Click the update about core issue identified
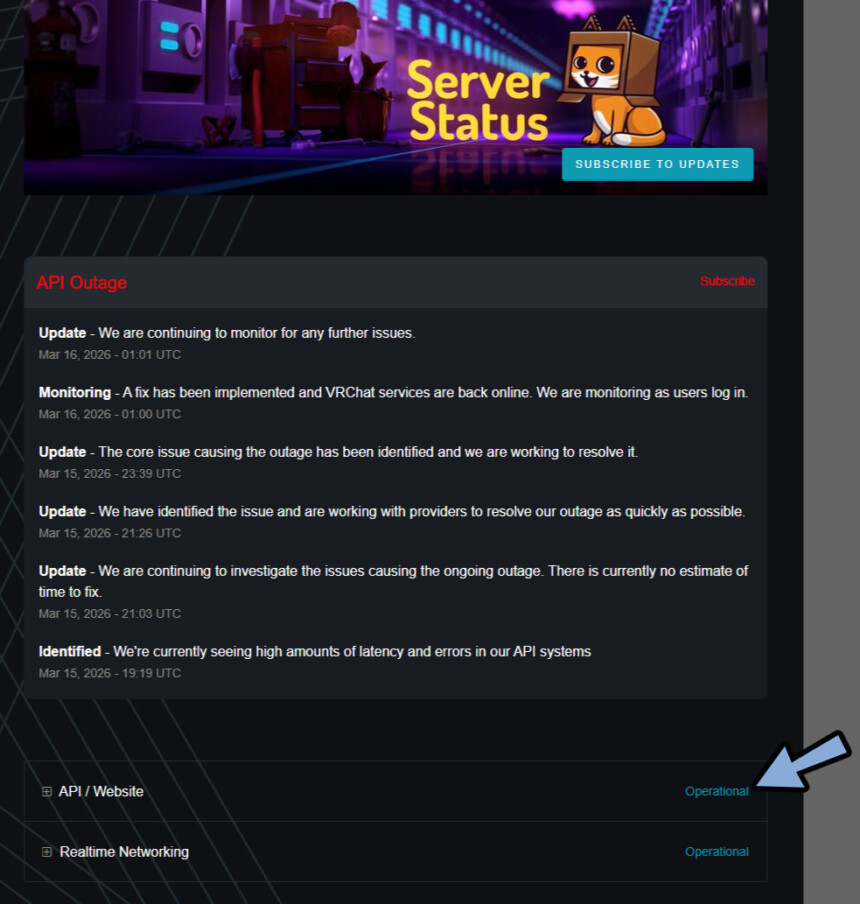The image size is (860, 904). [x=338, y=452]
